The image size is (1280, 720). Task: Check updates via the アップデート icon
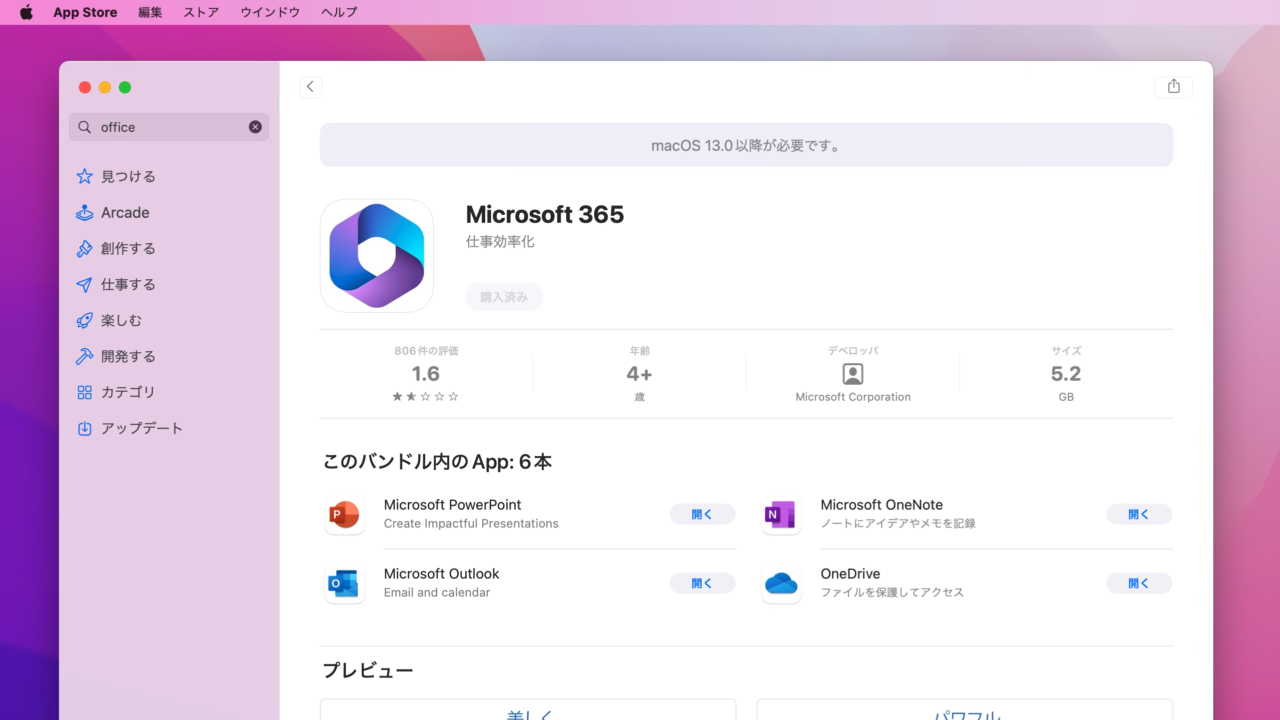[x=85, y=428]
